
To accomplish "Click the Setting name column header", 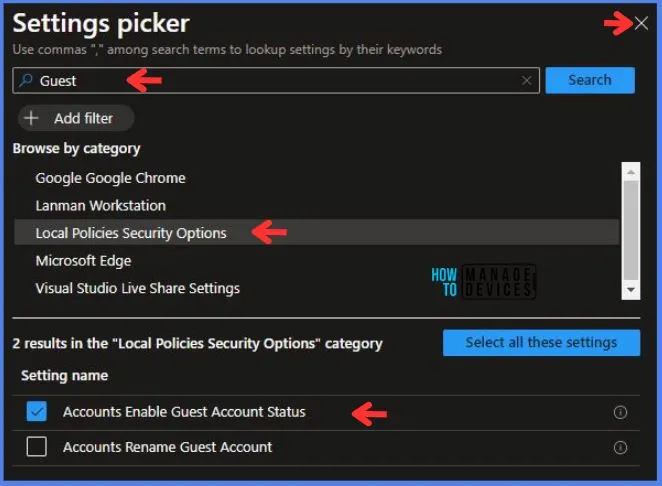I will point(64,376).
